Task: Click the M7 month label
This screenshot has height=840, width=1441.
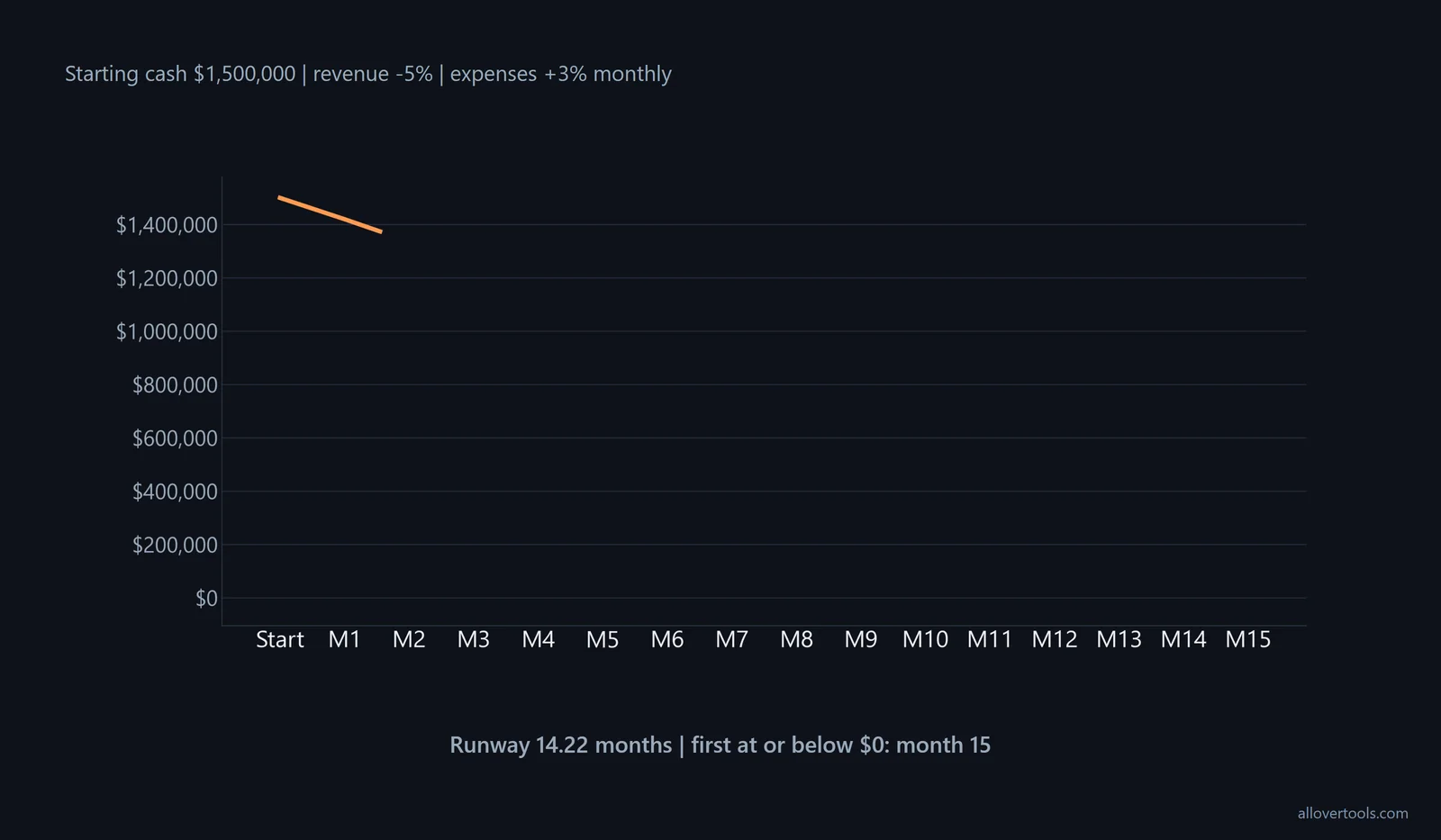Action: pos(731,639)
